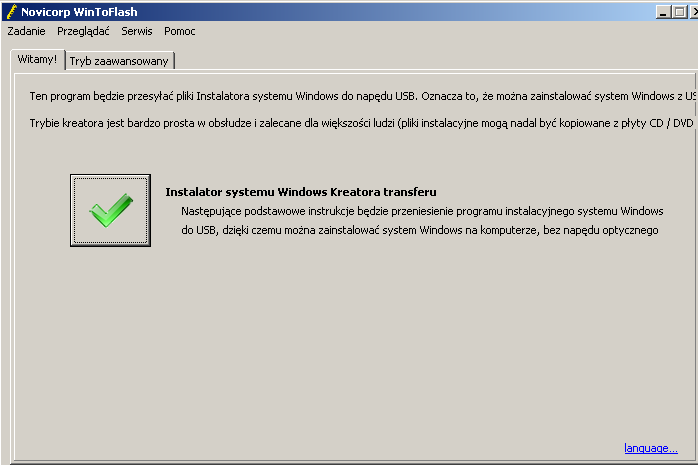Switch to the Tryb zaawansowany tab

(x=119, y=61)
